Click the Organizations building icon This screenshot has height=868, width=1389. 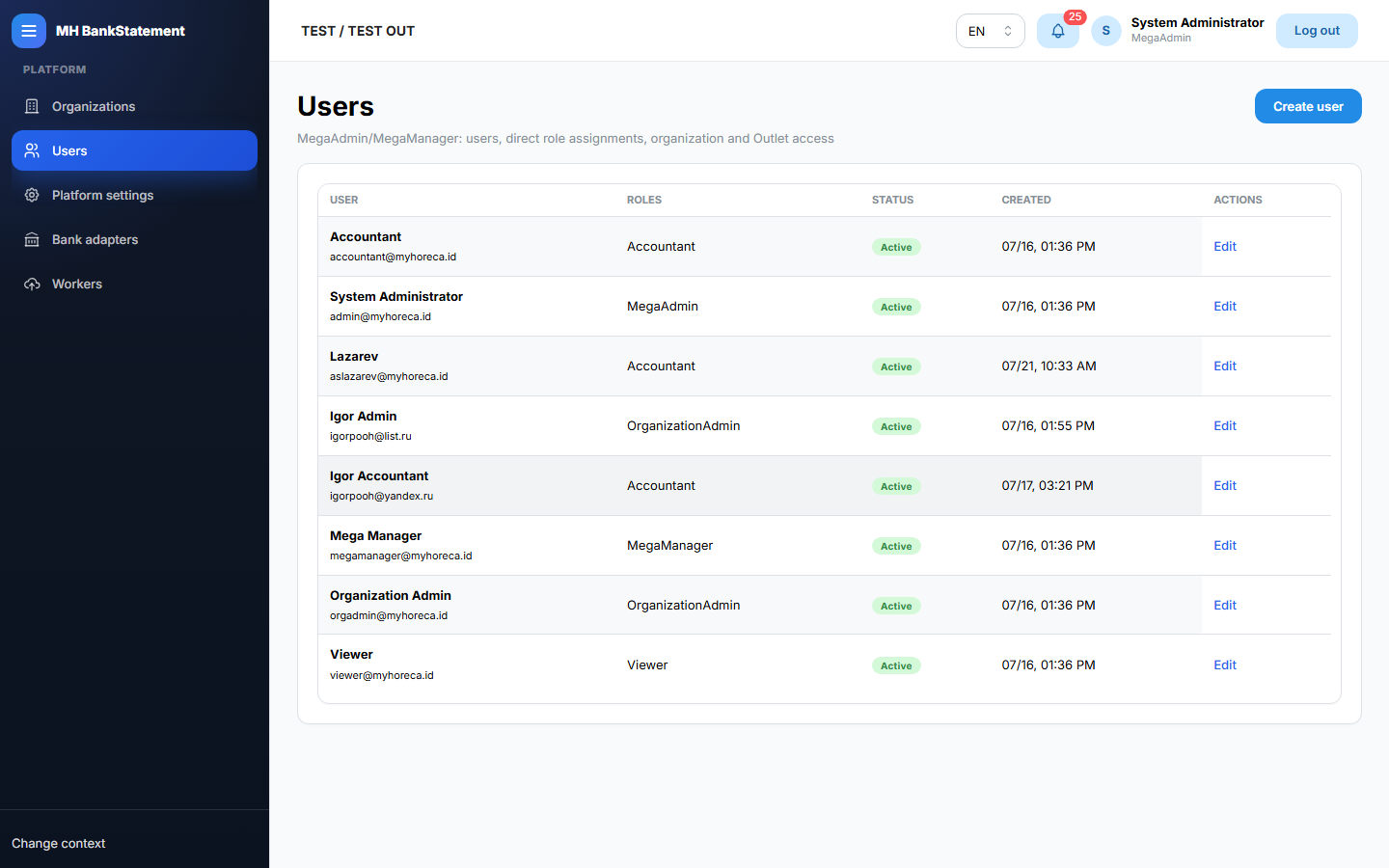(x=32, y=106)
